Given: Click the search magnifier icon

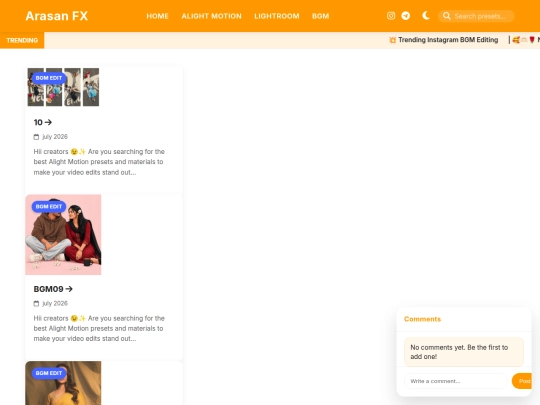Looking at the screenshot, I should tap(447, 16).
